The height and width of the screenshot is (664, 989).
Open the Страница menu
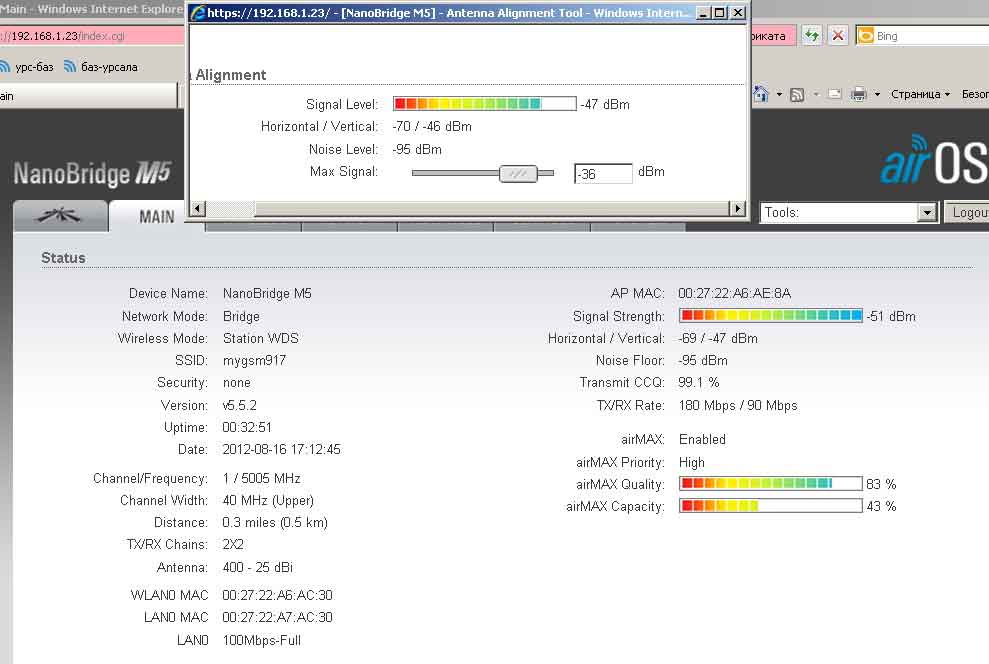click(x=920, y=94)
